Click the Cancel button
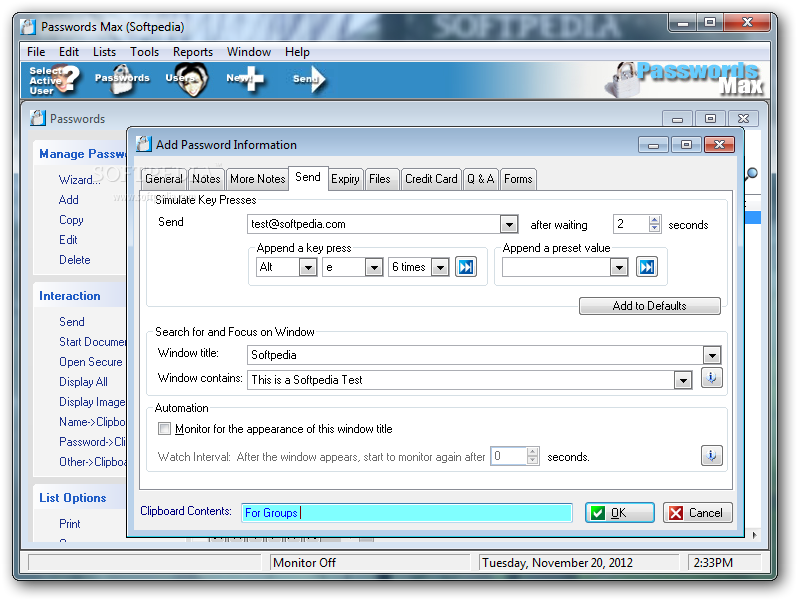 click(697, 512)
